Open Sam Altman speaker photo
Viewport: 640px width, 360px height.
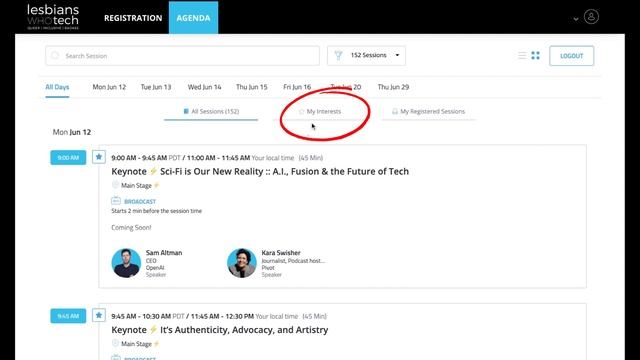[x=126, y=263]
